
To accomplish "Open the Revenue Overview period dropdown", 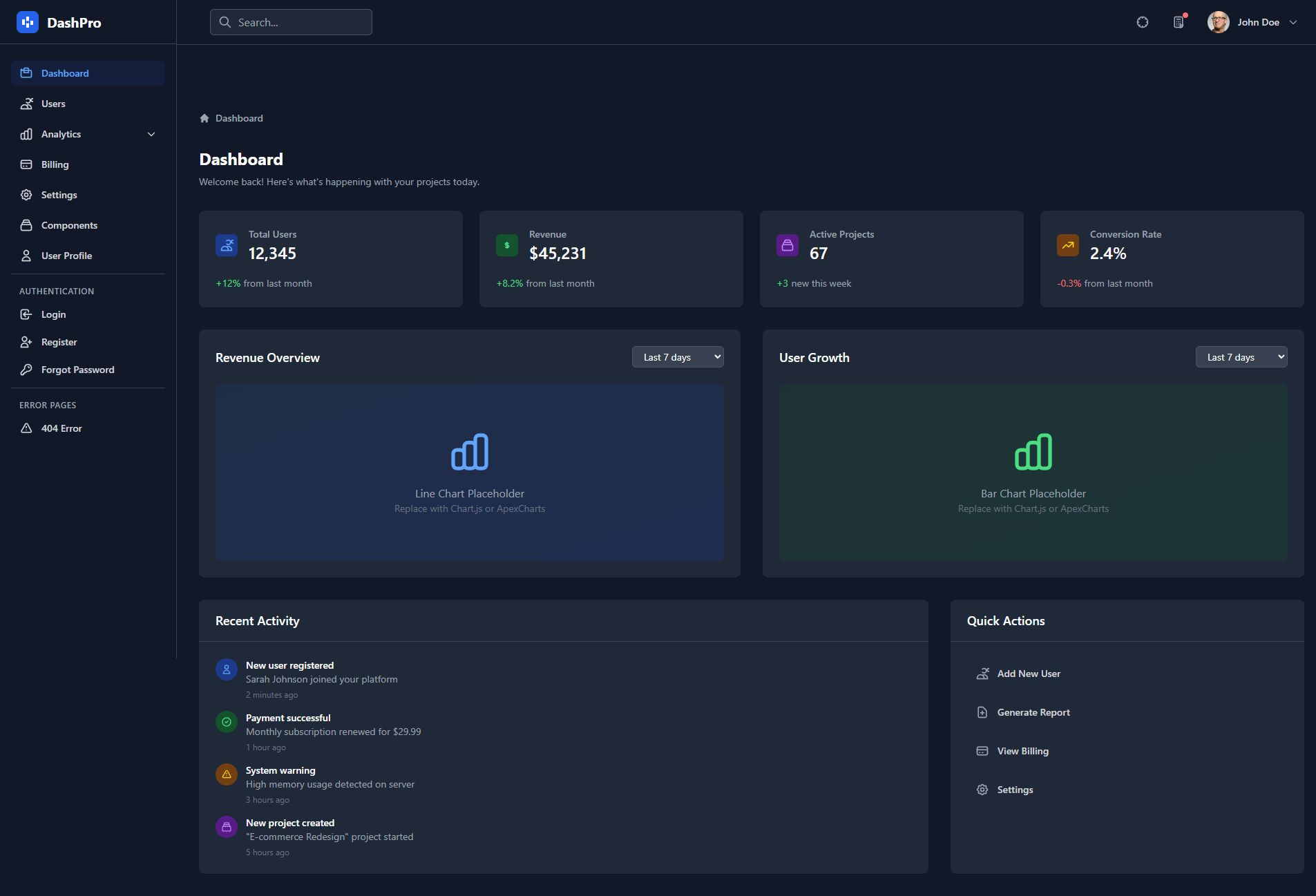I will coord(677,357).
